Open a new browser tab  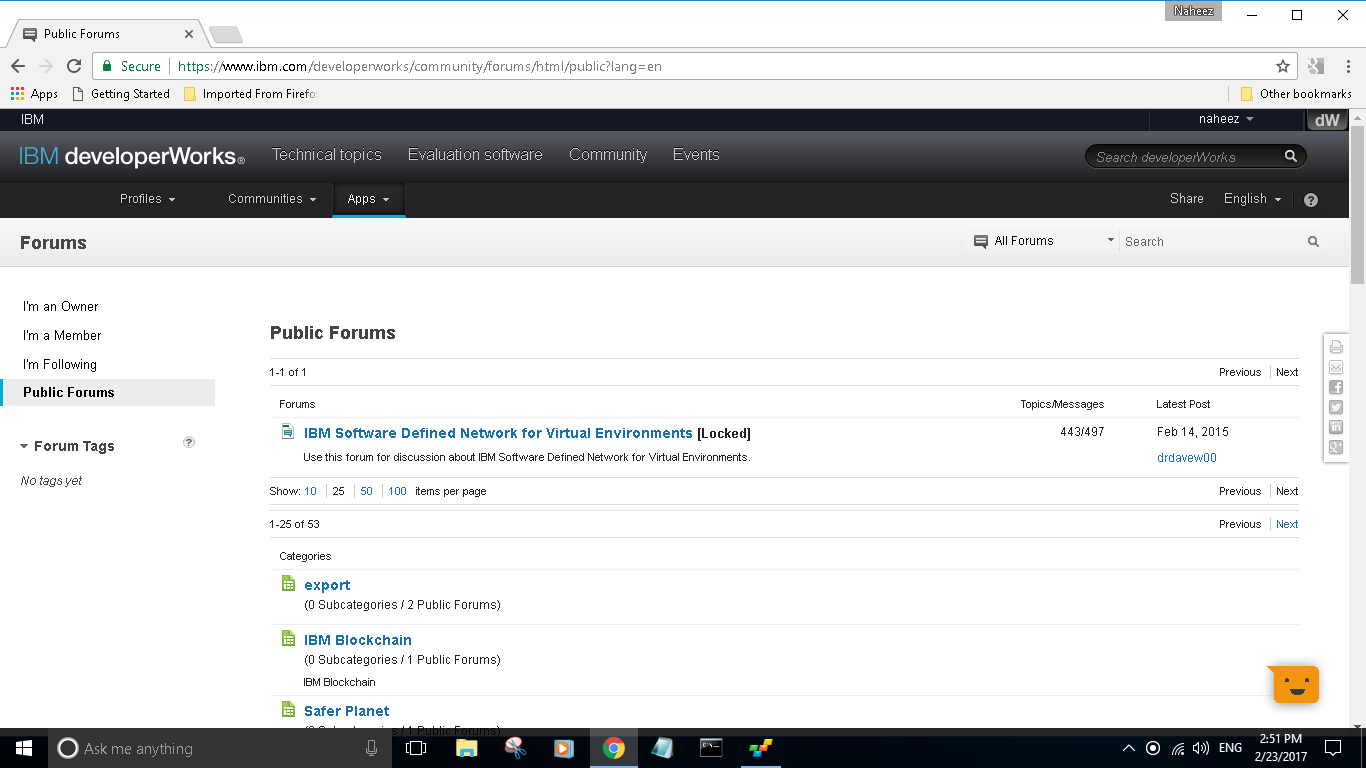tap(226, 35)
